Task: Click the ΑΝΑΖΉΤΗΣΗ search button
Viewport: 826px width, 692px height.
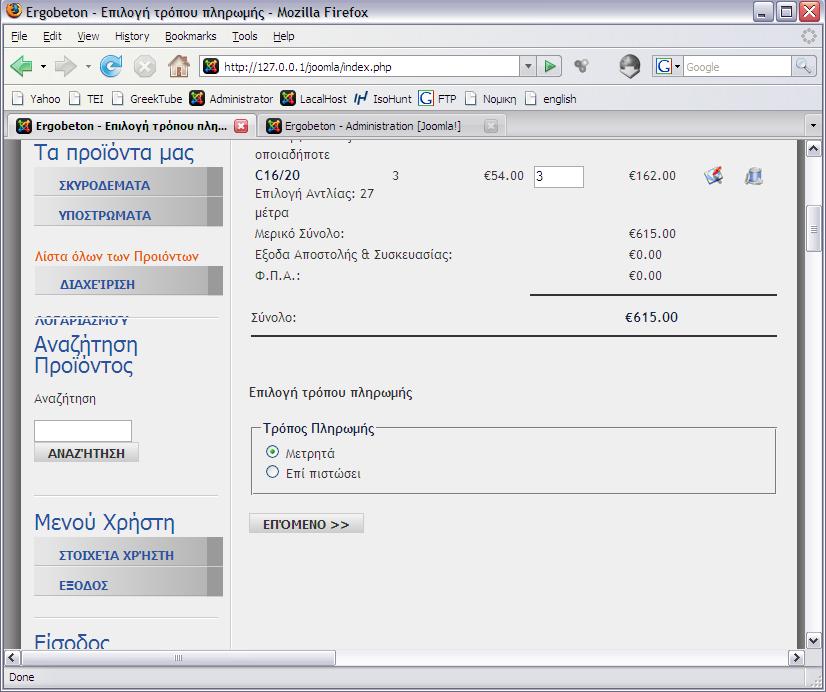Action: pyautogui.click(x=86, y=453)
